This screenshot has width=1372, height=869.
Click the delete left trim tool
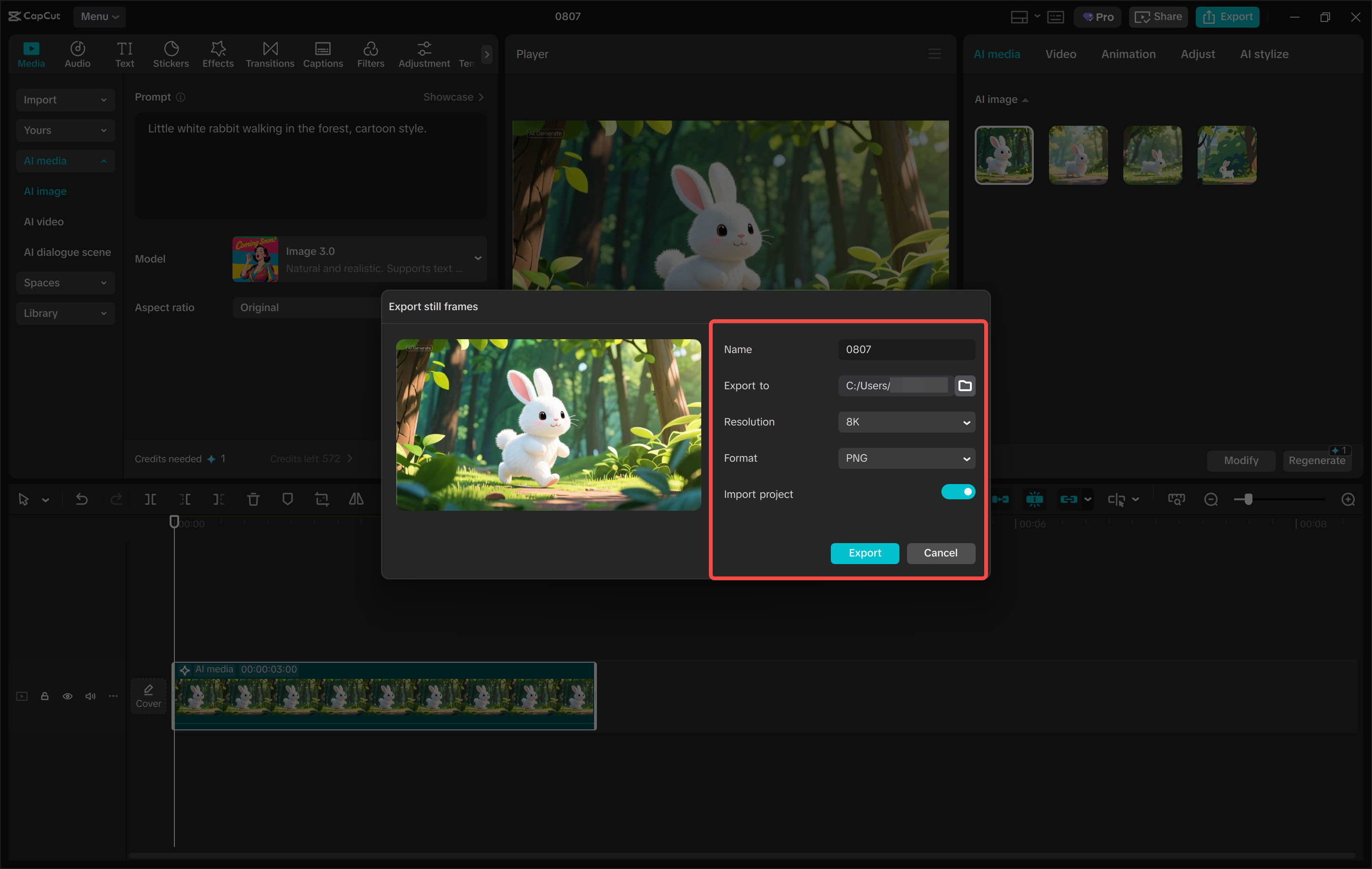coord(185,499)
